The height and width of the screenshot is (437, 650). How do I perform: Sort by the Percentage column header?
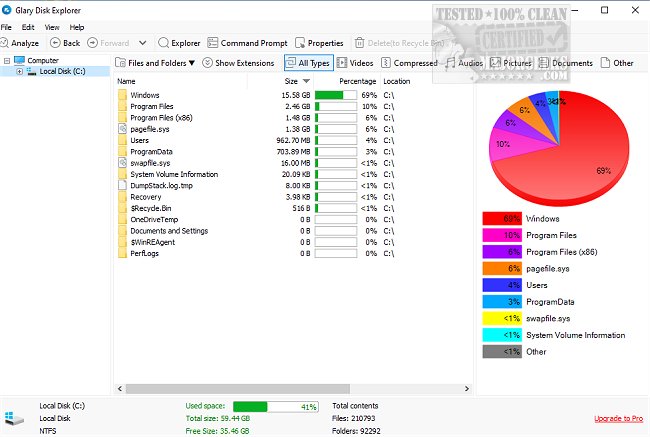click(x=357, y=81)
